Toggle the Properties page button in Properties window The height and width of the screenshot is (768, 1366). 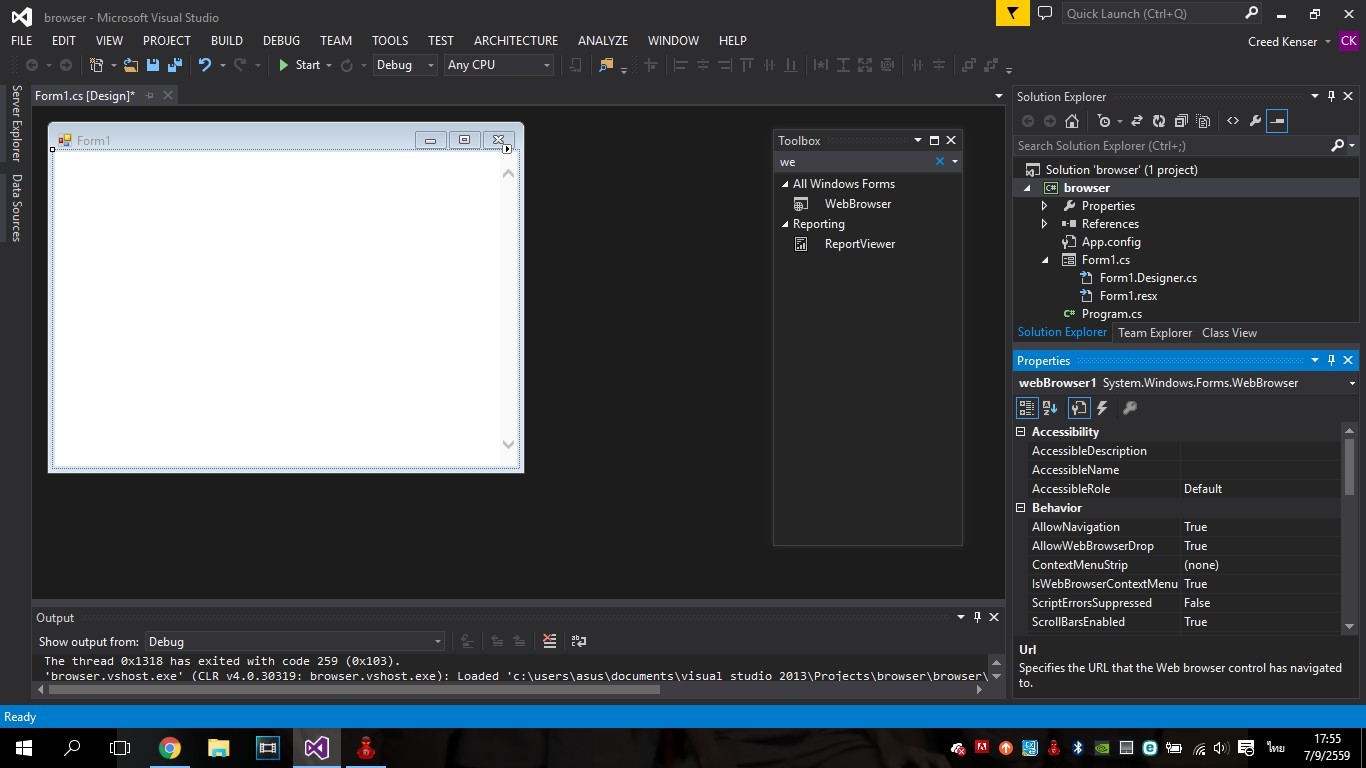click(x=1079, y=408)
